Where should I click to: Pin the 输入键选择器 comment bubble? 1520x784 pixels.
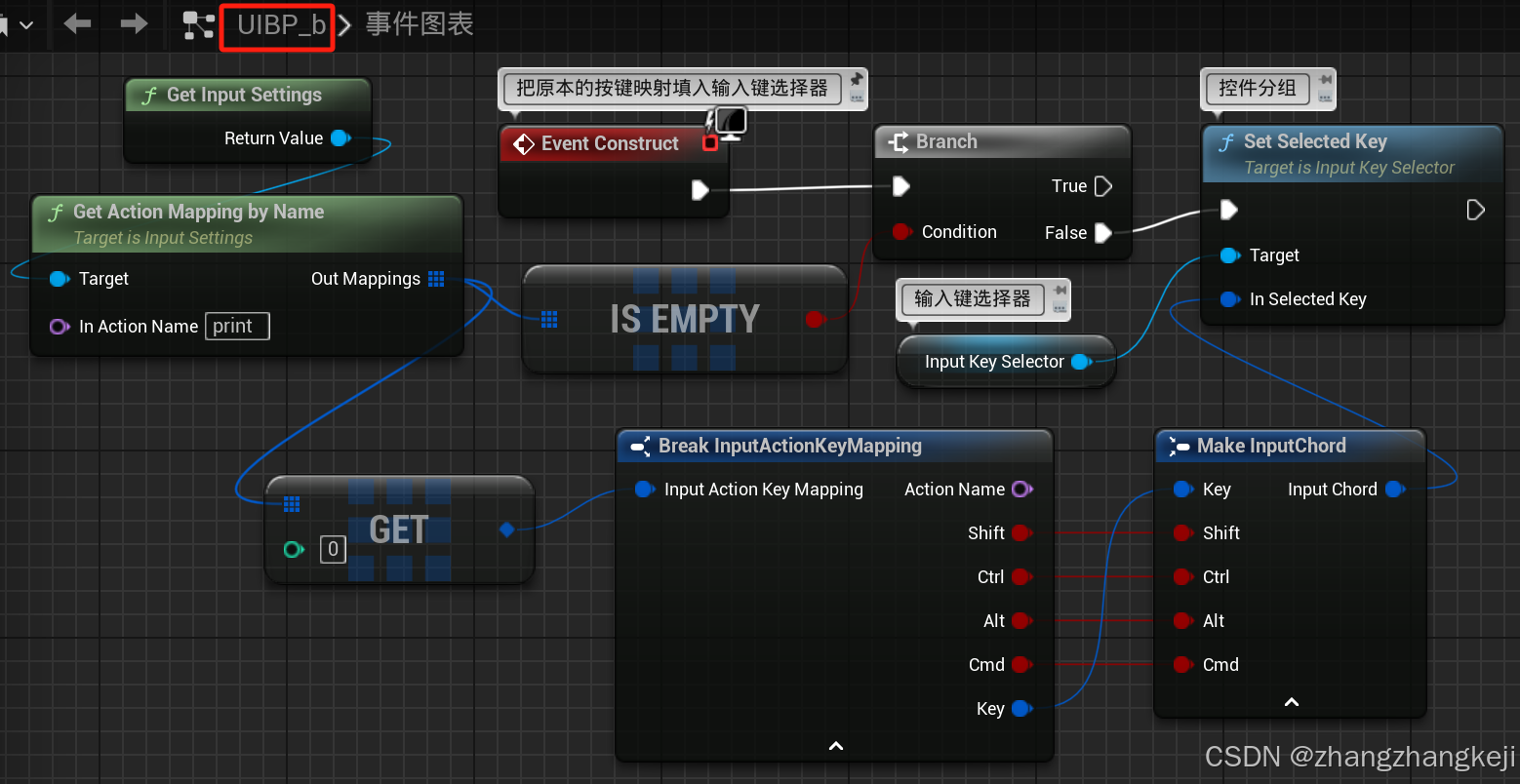tap(1060, 290)
